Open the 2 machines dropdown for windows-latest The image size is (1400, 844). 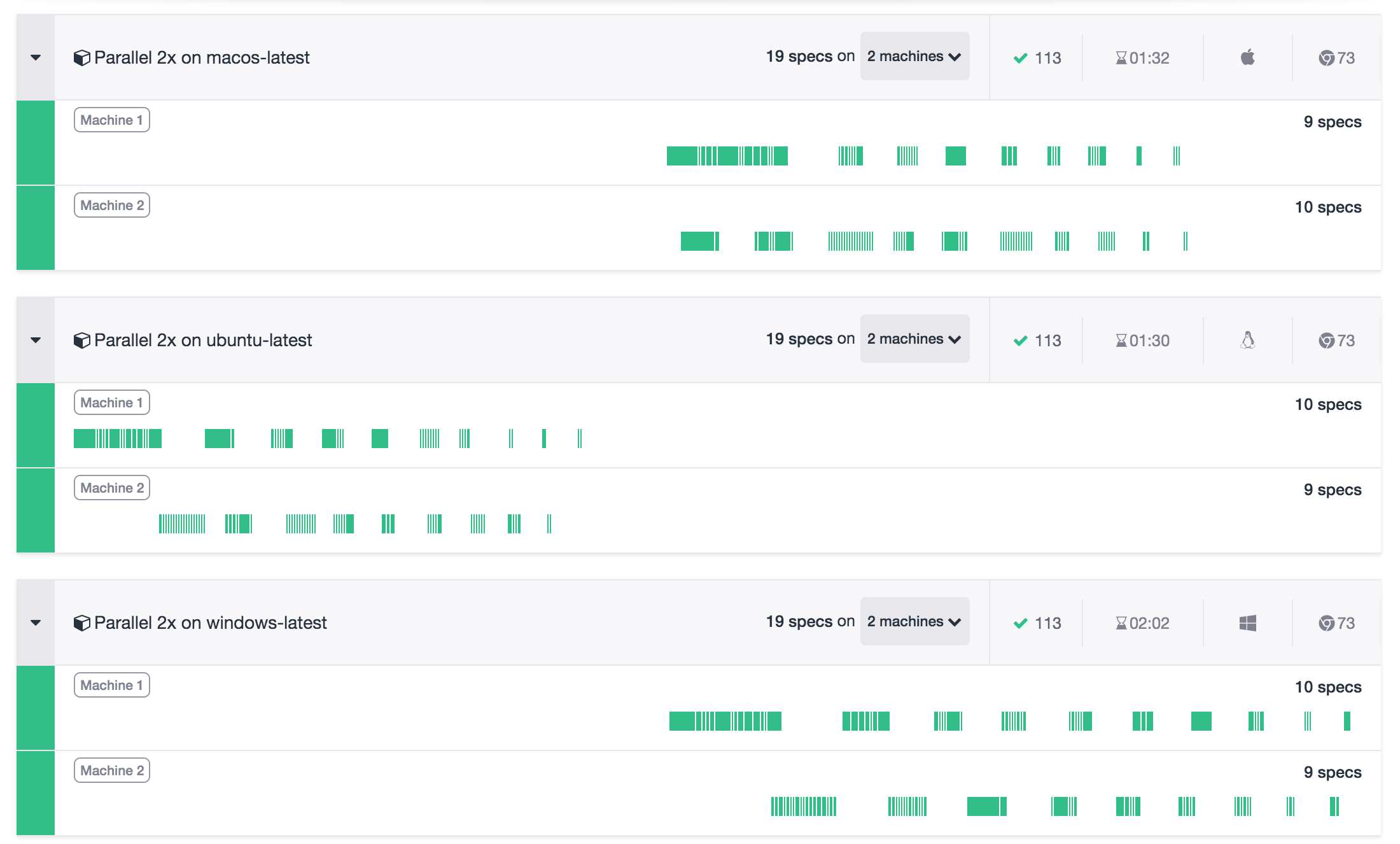tap(914, 621)
